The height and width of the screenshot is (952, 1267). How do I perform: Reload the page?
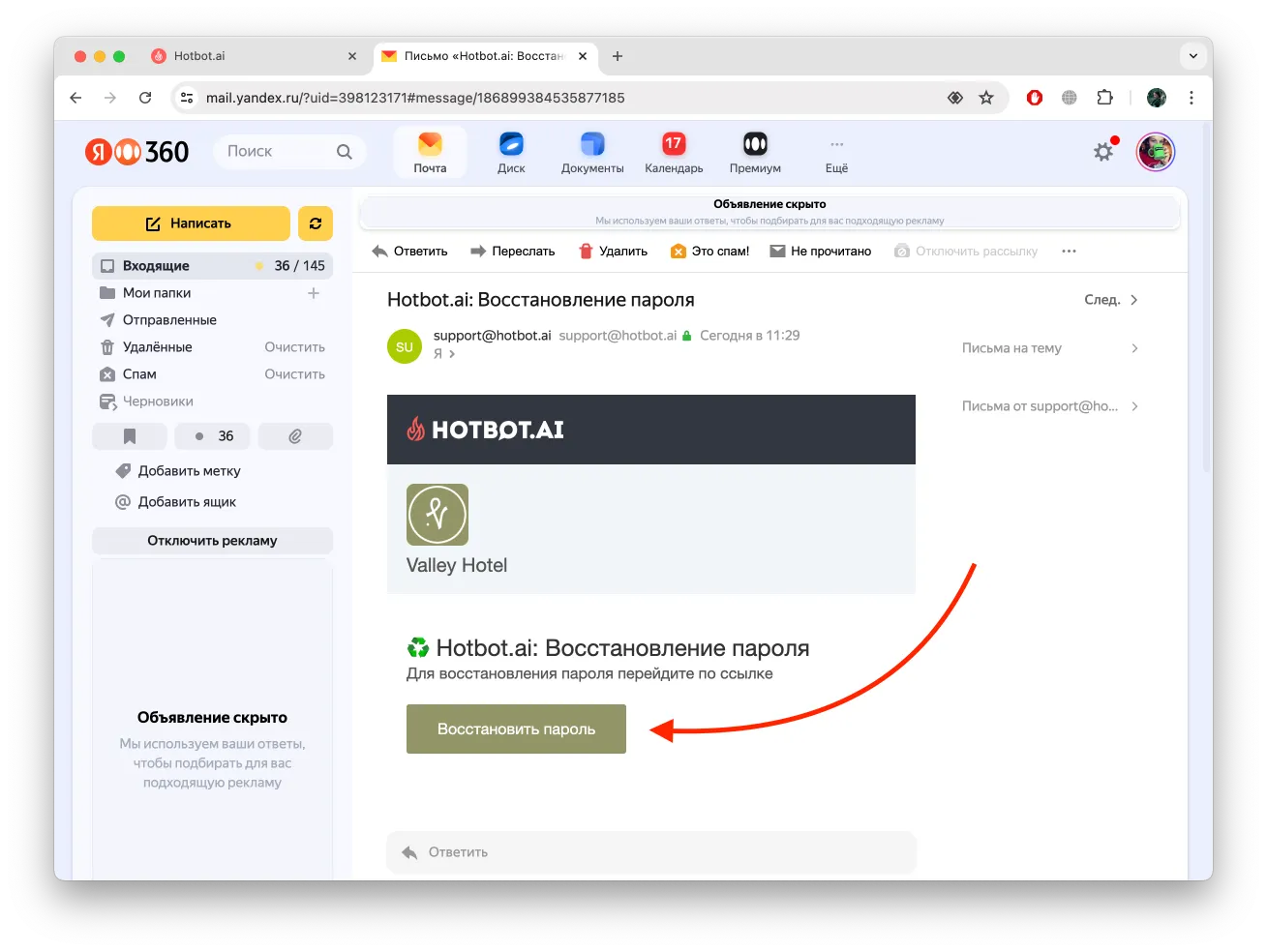tap(145, 98)
